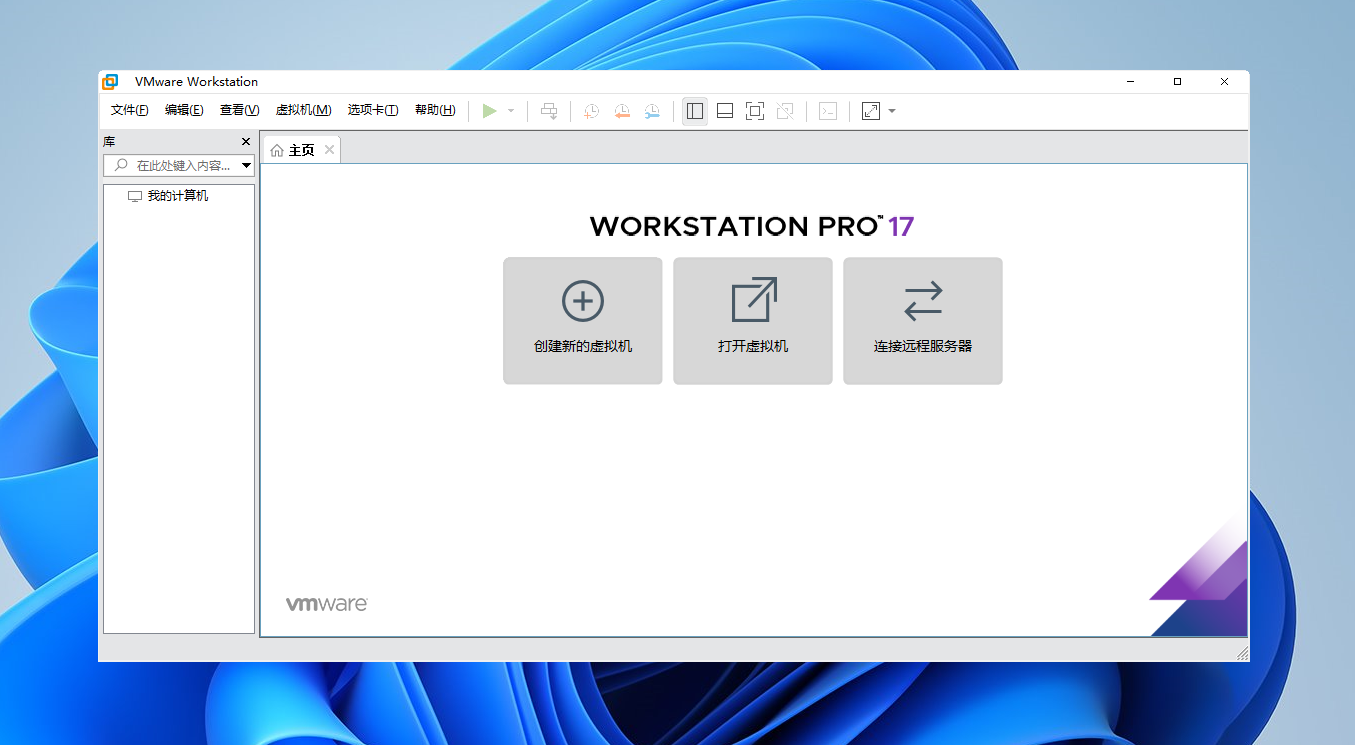Click the send Ctrl+Alt+Del toolbar icon
The width and height of the screenshot is (1355, 745).
(549, 111)
